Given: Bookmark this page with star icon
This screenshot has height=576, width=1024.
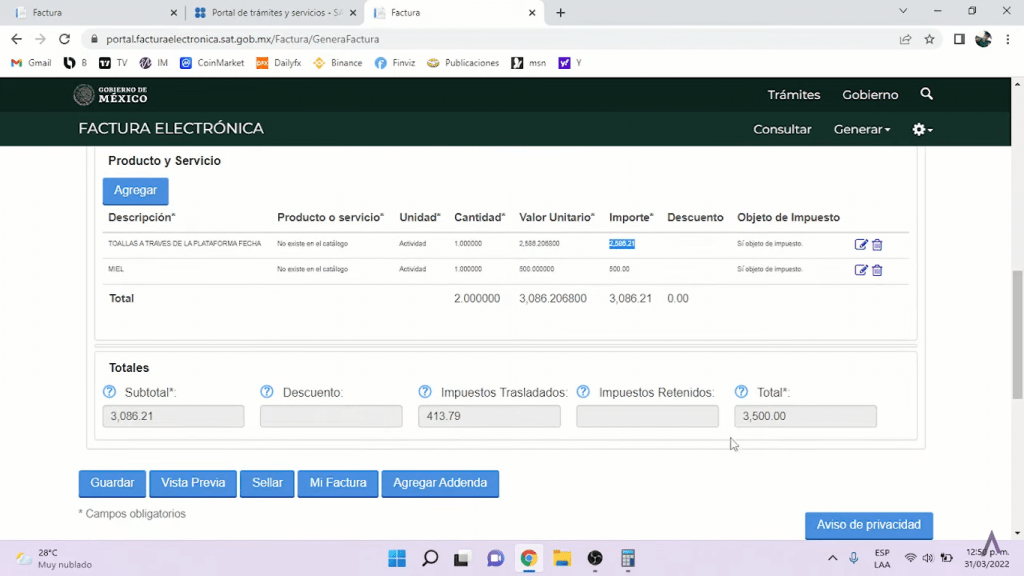Looking at the screenshot, I should click(929, 39).
